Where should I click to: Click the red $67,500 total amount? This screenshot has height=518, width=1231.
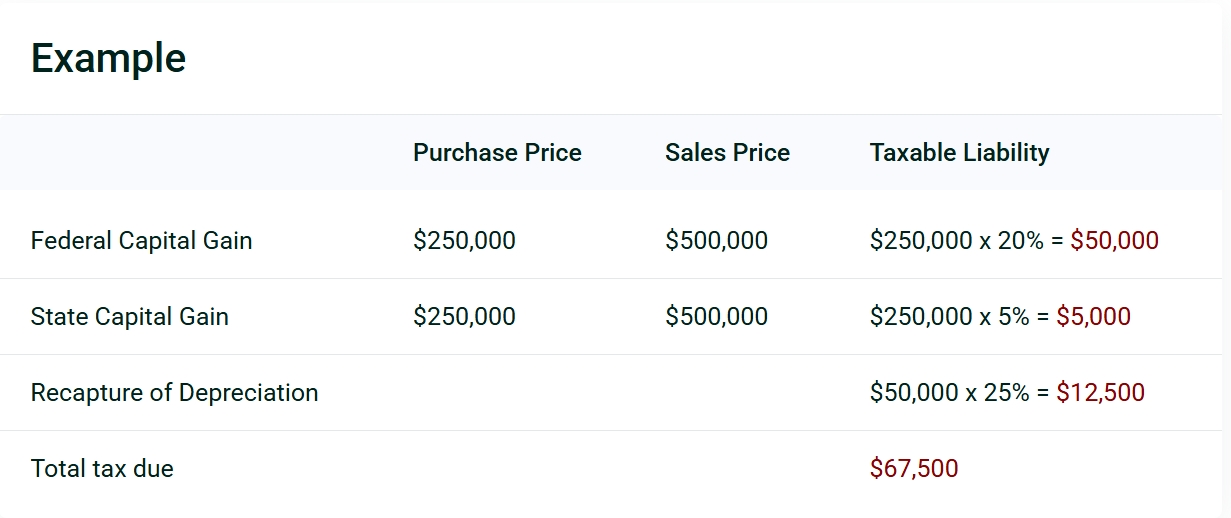coord(914,469)
